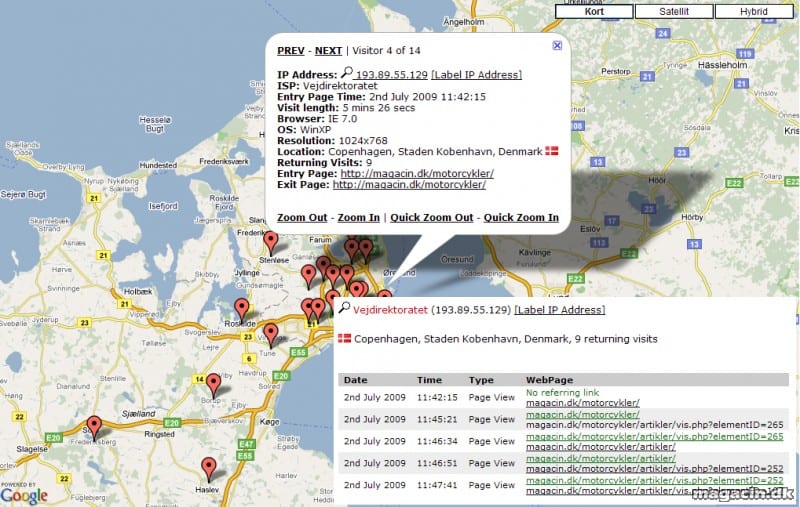This screenshot has height=507, width=800.
Task: Click the WebPage column header
Action: (549, 380)
